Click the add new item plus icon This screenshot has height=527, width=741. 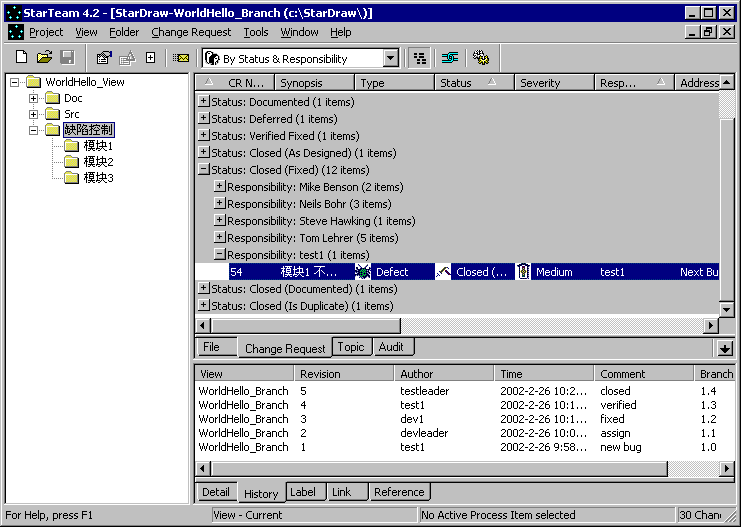click(151, 58)
